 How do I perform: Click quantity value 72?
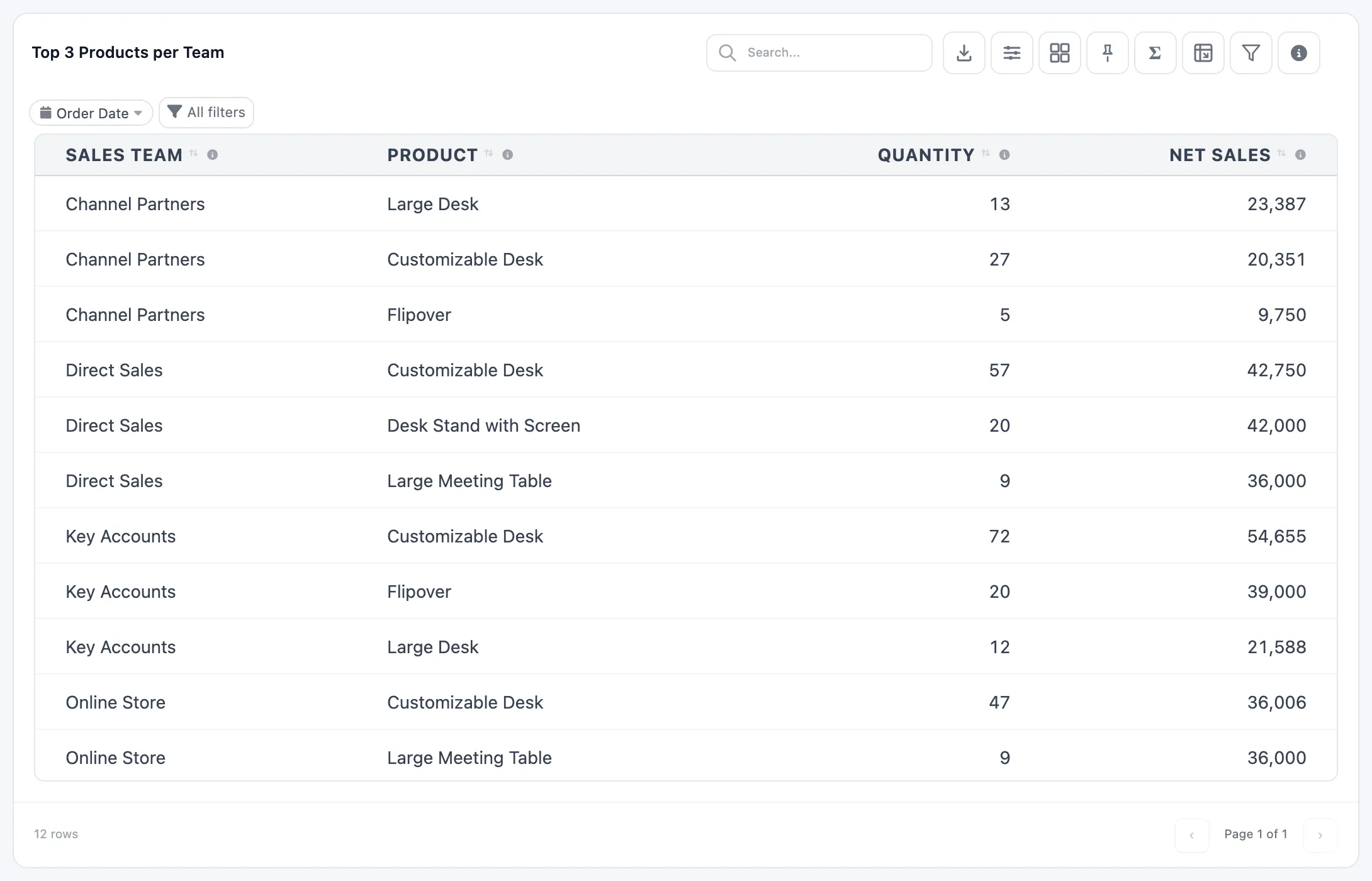point(999,536)
